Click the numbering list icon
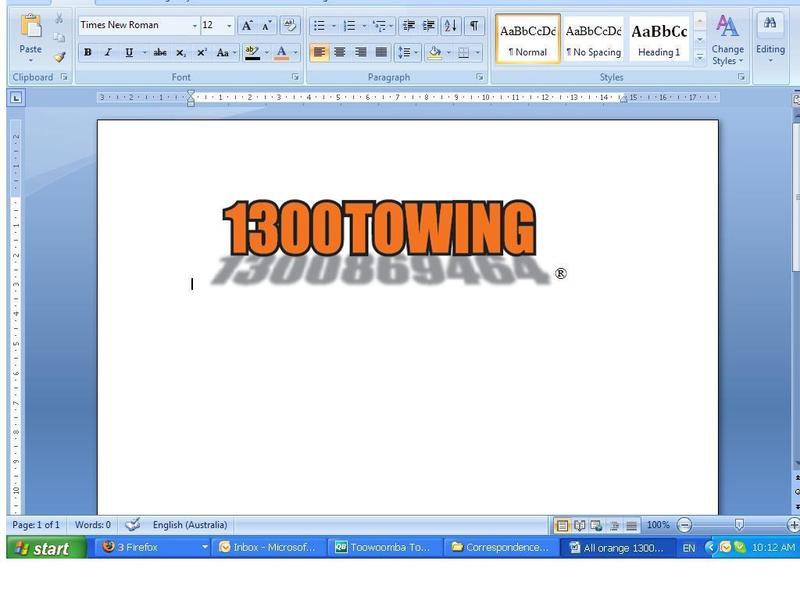The width and height of the screenshot is (800, 600). pyautogui.click(x=349, y=26)
